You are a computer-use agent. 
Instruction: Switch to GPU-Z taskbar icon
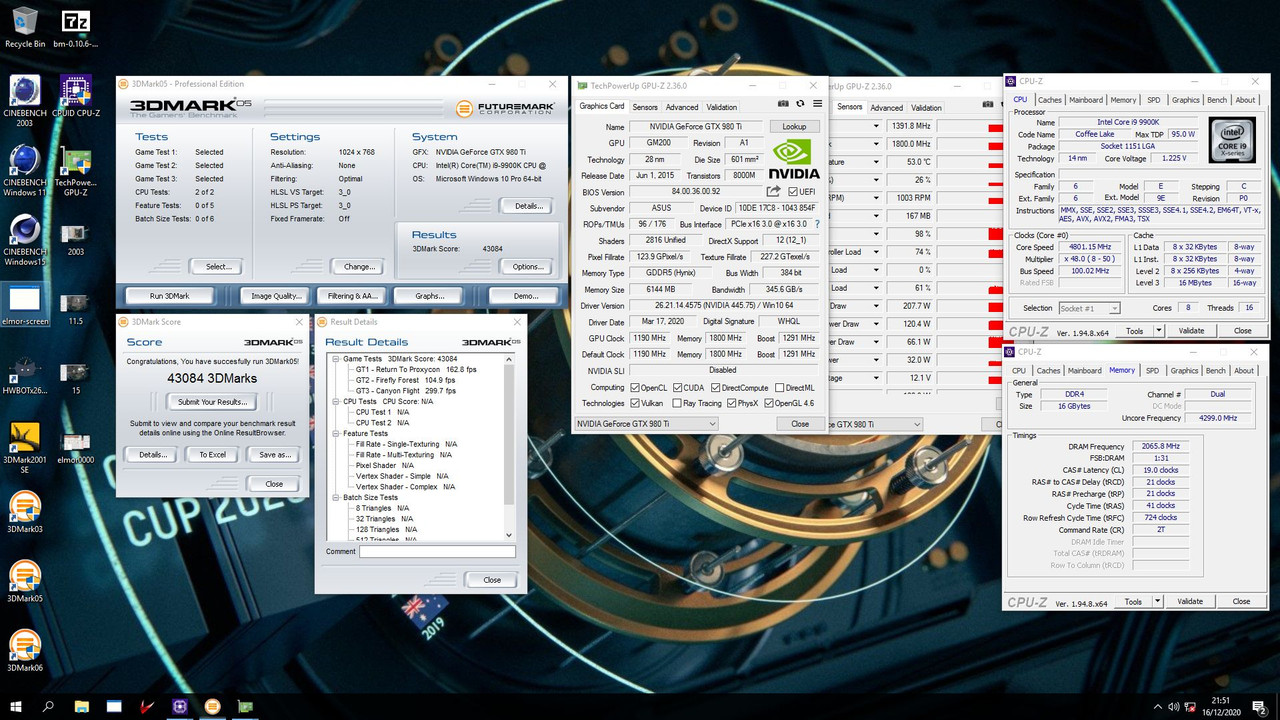click(245, 706)
